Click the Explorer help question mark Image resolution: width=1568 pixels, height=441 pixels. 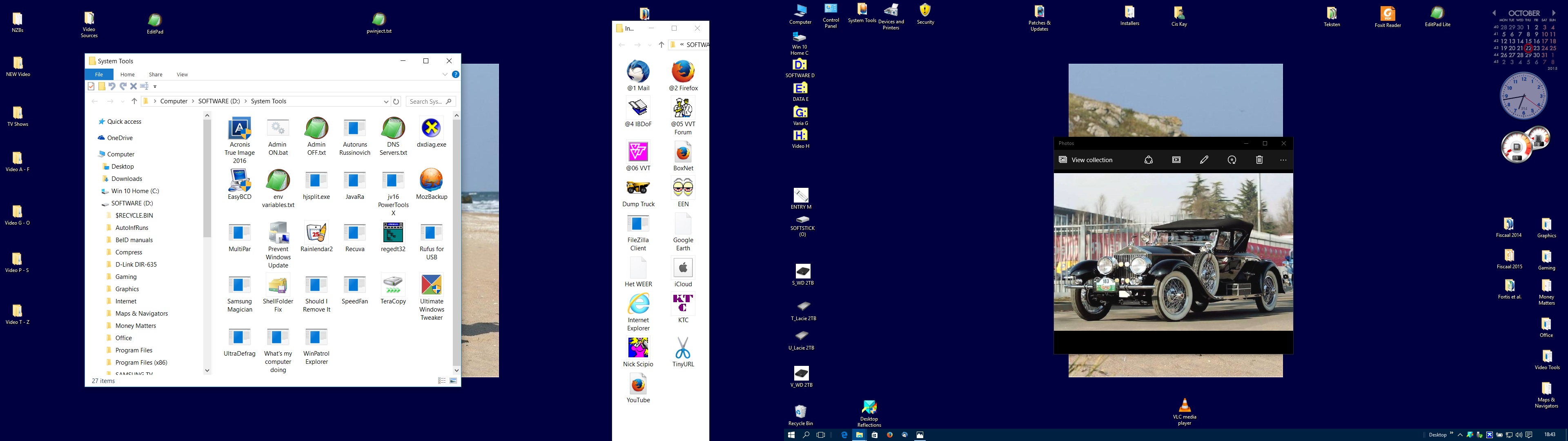tap(455, 74)
